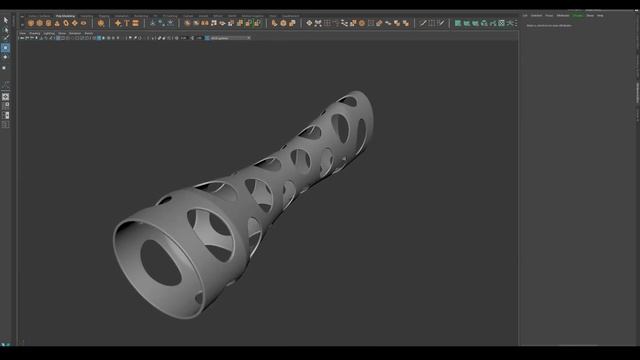Switch to the Rotate tool

pyautogui.click(x=5, y=58)
